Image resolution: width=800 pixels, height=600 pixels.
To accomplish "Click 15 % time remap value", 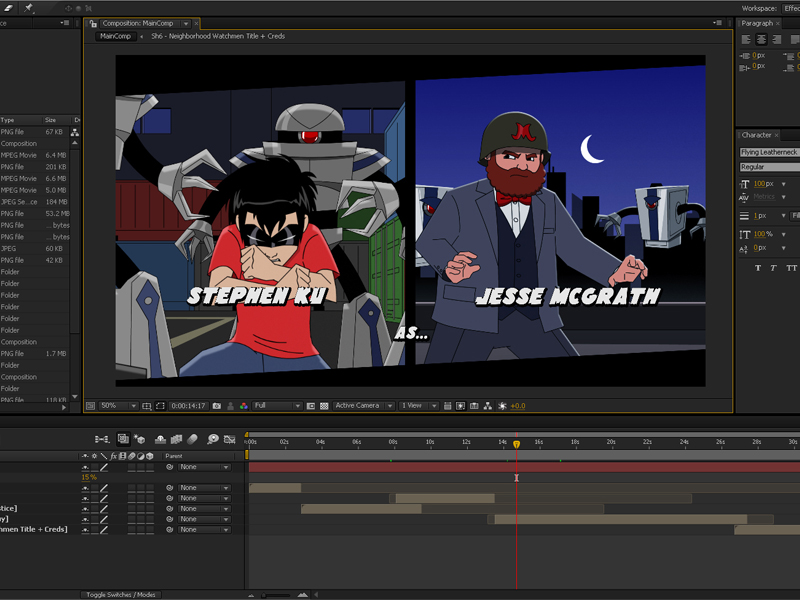I will click(x=89, y=478).
